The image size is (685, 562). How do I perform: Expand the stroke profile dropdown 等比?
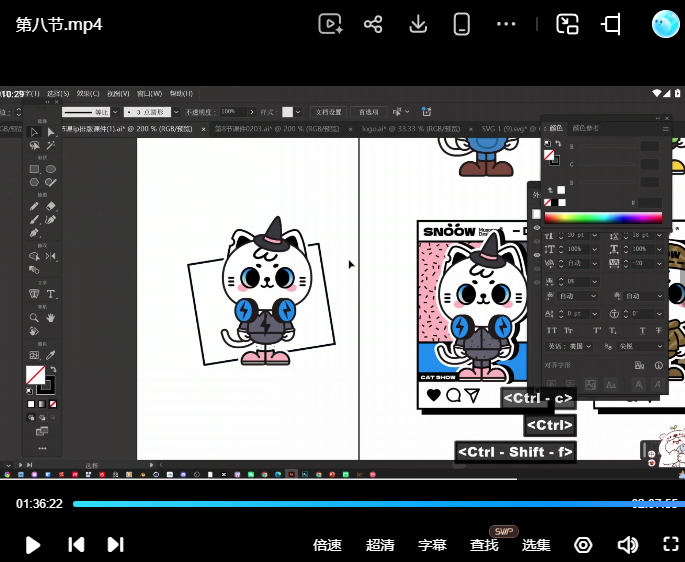click(x=115, y=112)
